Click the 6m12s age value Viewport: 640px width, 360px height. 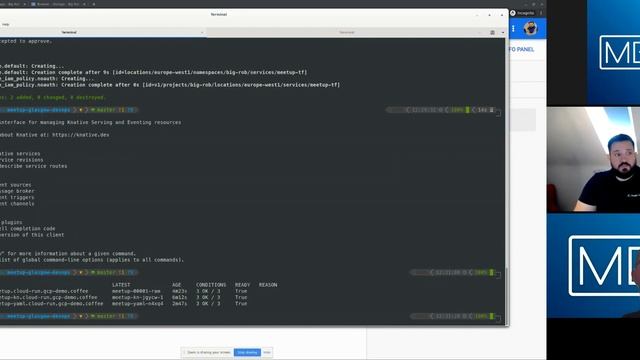[x=180, y=298]
